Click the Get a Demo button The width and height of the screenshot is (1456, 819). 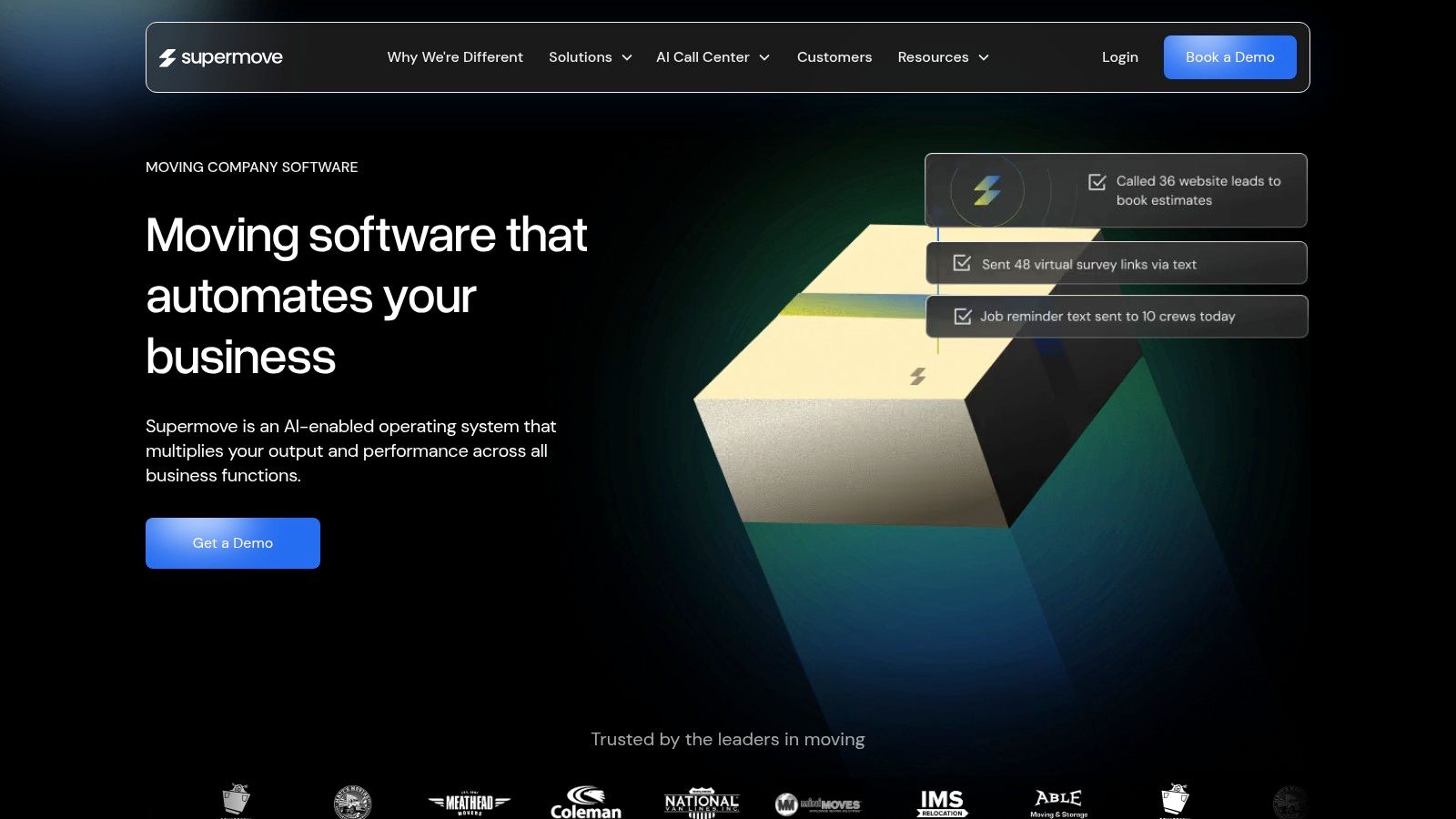click(x=233, y=543)
